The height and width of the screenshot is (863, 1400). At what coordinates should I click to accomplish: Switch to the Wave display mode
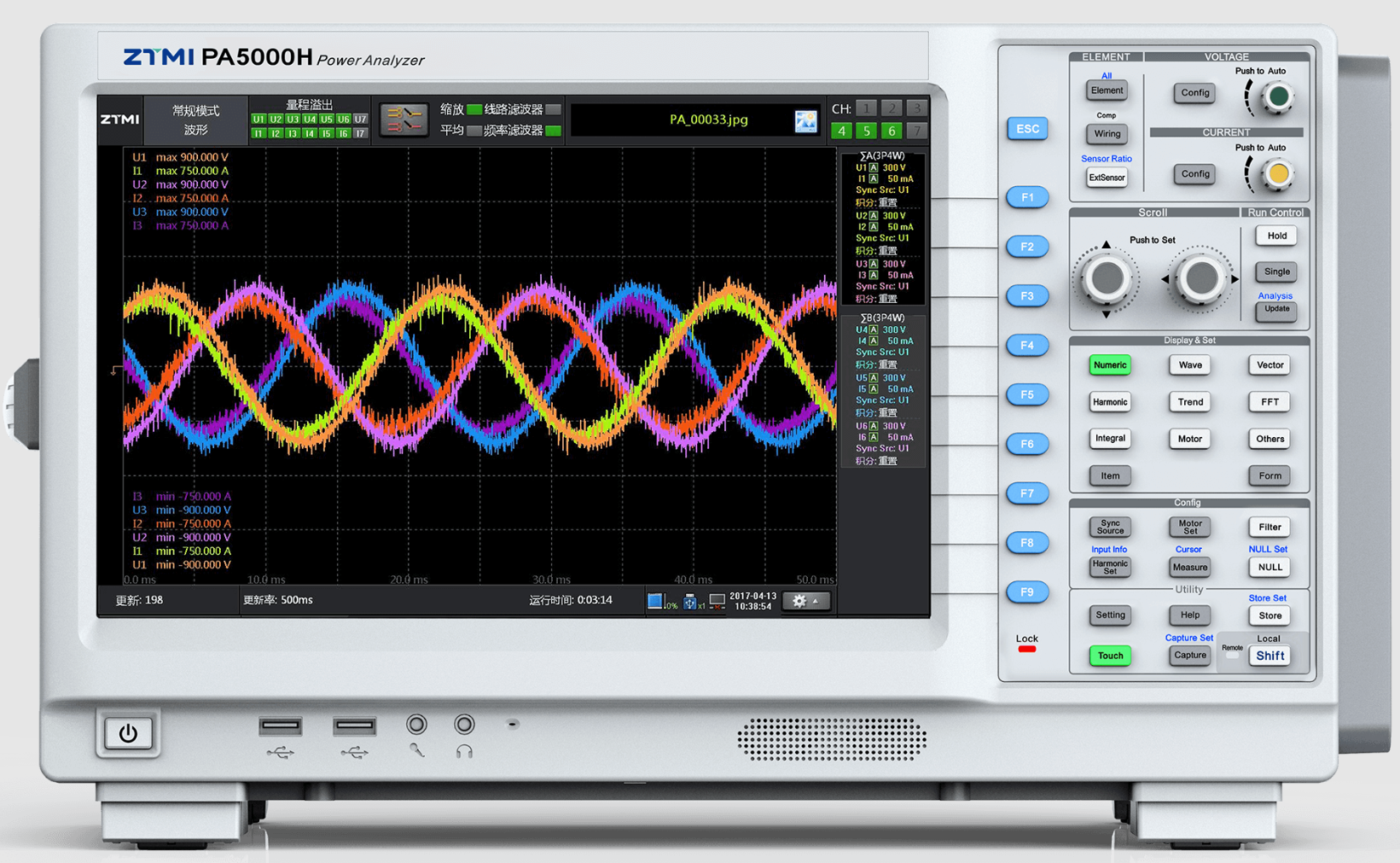click(x=1189, y=365)
